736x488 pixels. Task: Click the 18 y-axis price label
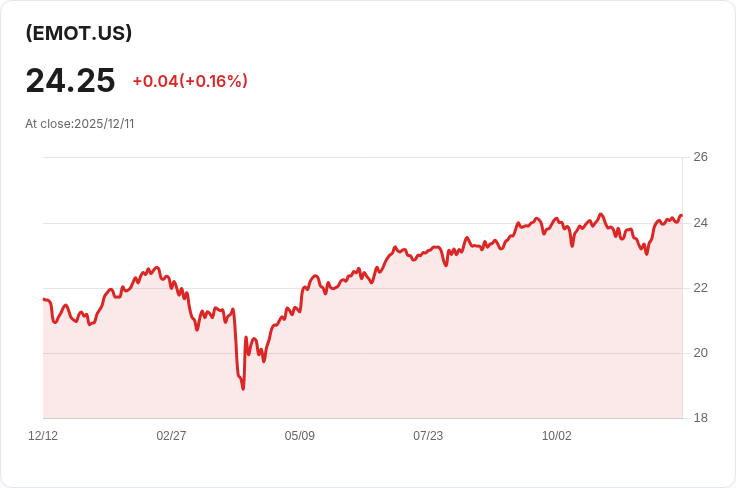(700, 418)
